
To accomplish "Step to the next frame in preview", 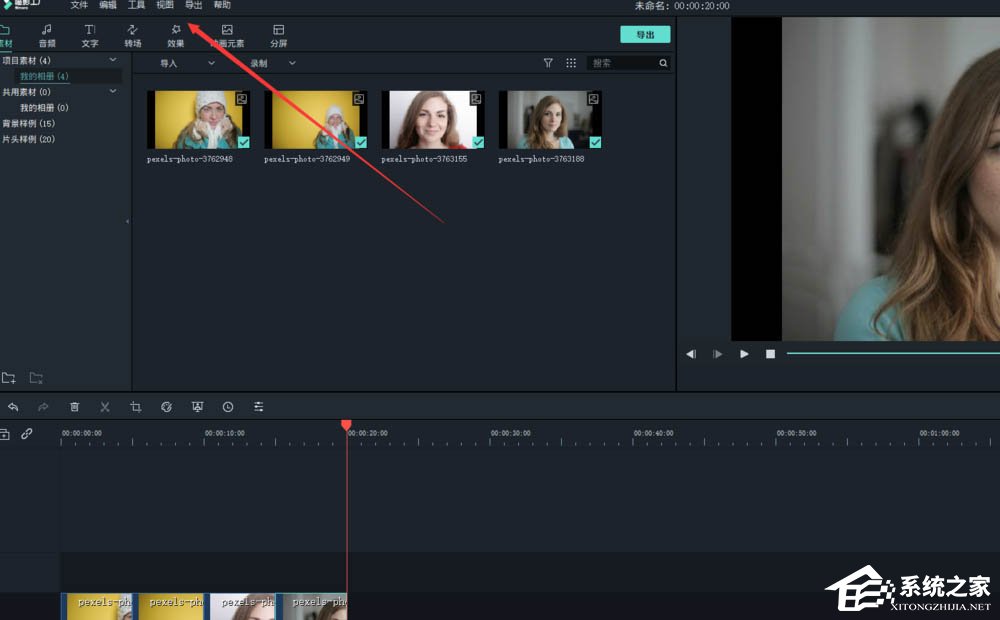I will (717, 354).
